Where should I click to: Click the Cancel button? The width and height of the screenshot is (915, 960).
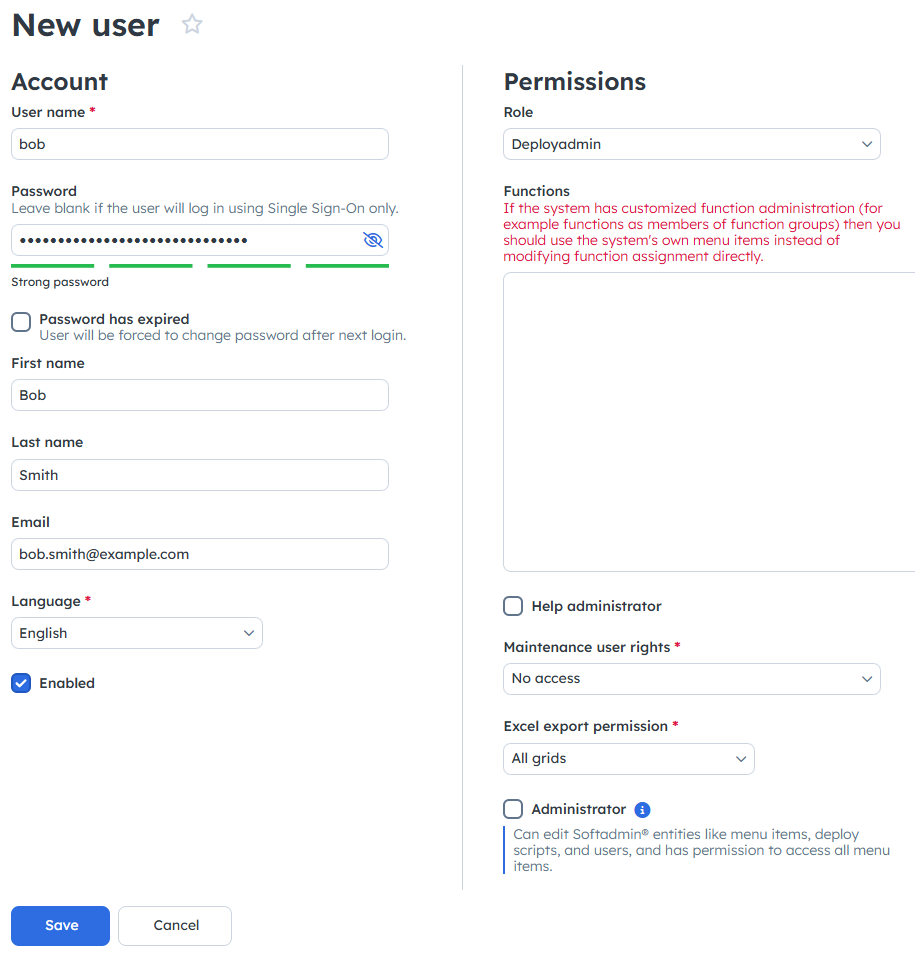click(x=175, y=925)
